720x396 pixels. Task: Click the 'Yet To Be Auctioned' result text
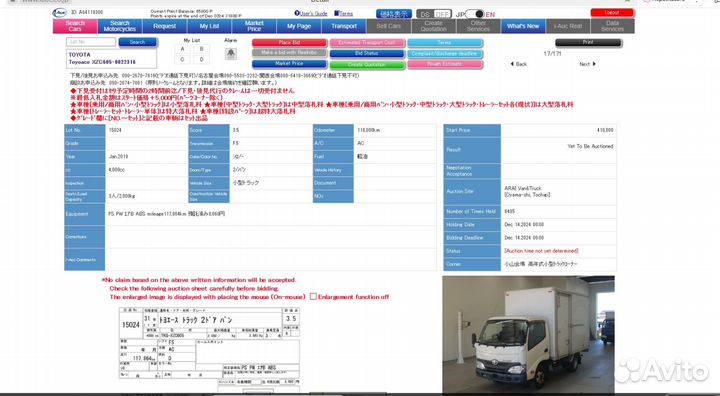(x=590, y=146)
